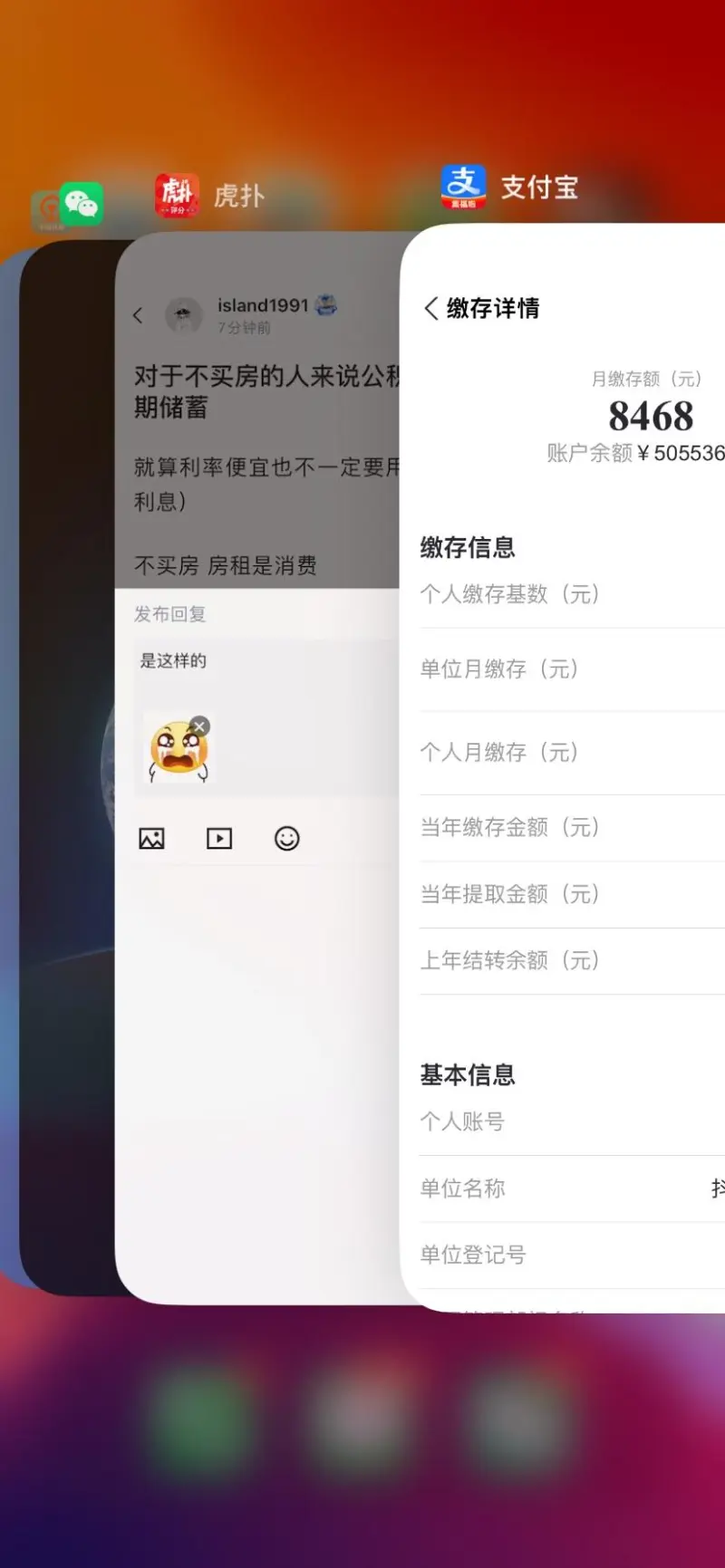Tap the monthly deposit amount 8468
This screenshot has height=1568, width=725.
(x=651, y=417)
